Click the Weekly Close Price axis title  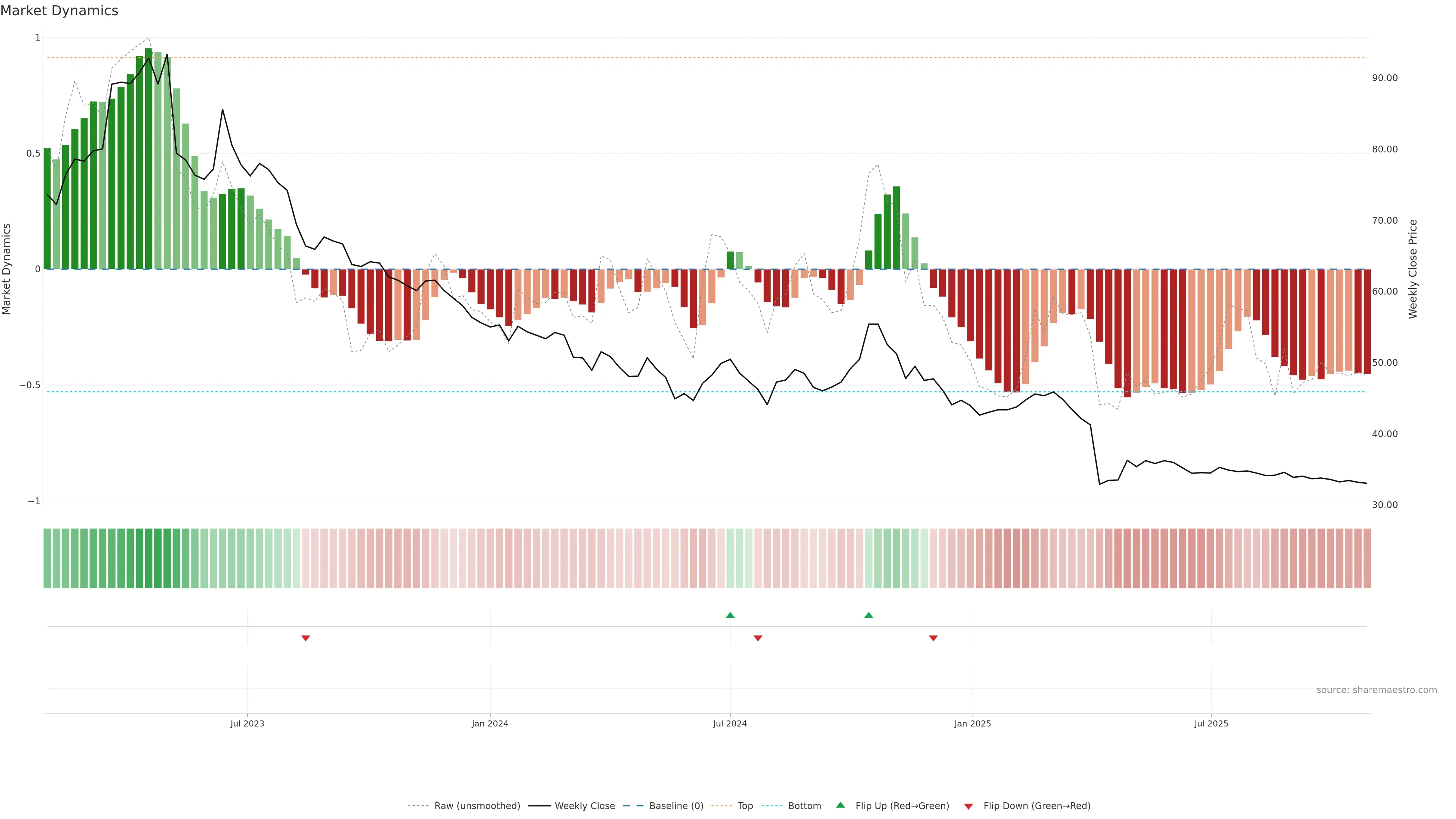[1413, 269]
